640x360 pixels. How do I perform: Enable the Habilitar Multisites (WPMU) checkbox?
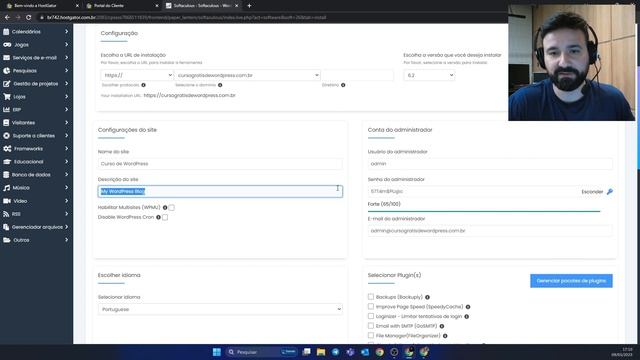coord(172,207)
